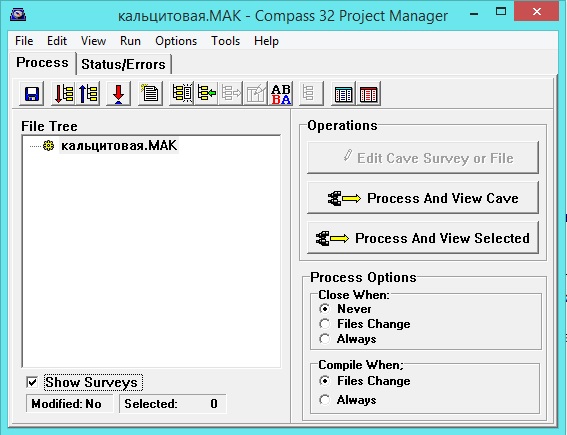
Task: Open the Run menu
Action: 130,41
